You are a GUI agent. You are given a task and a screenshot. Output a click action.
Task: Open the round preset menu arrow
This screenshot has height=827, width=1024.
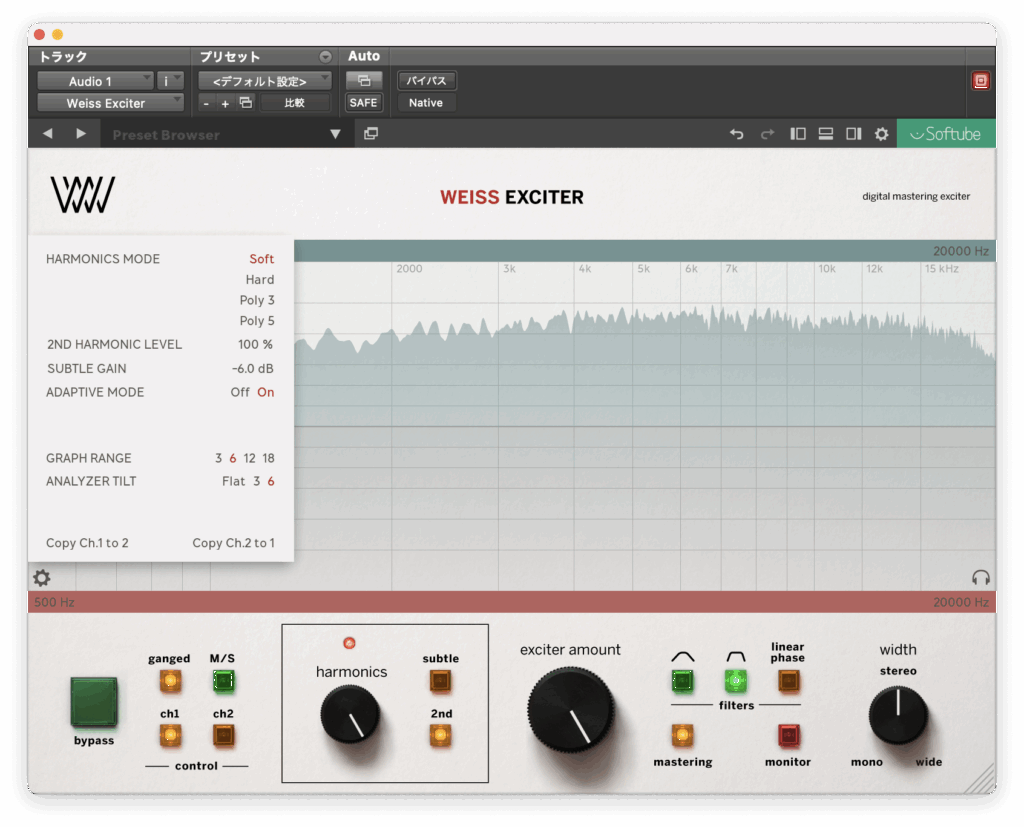(325, 57)
